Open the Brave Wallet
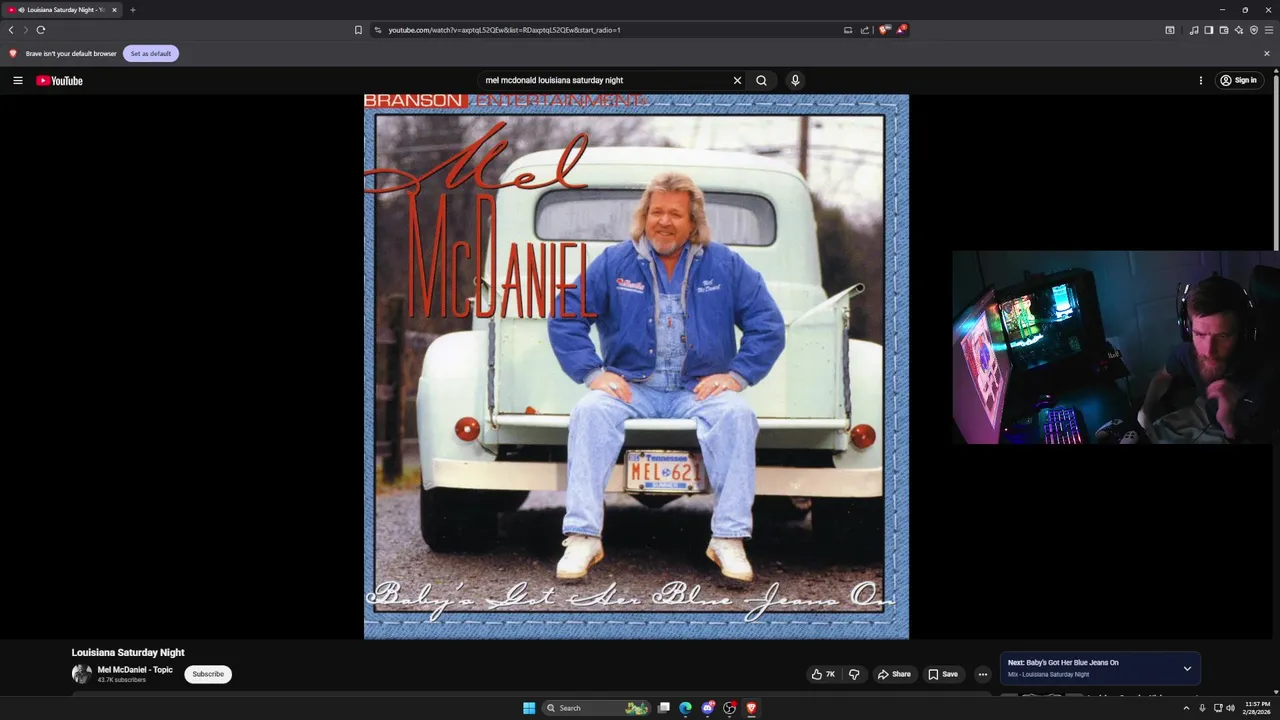Screen dimensions: 1280x720 coord(1224,30)
